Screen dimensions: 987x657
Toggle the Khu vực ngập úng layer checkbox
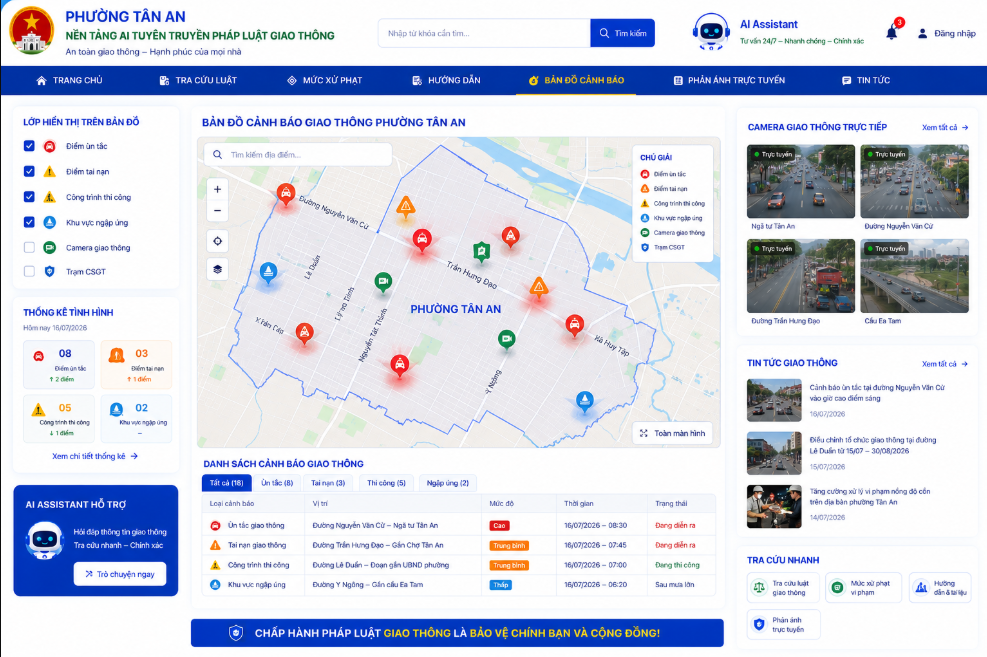coord(29,222)
